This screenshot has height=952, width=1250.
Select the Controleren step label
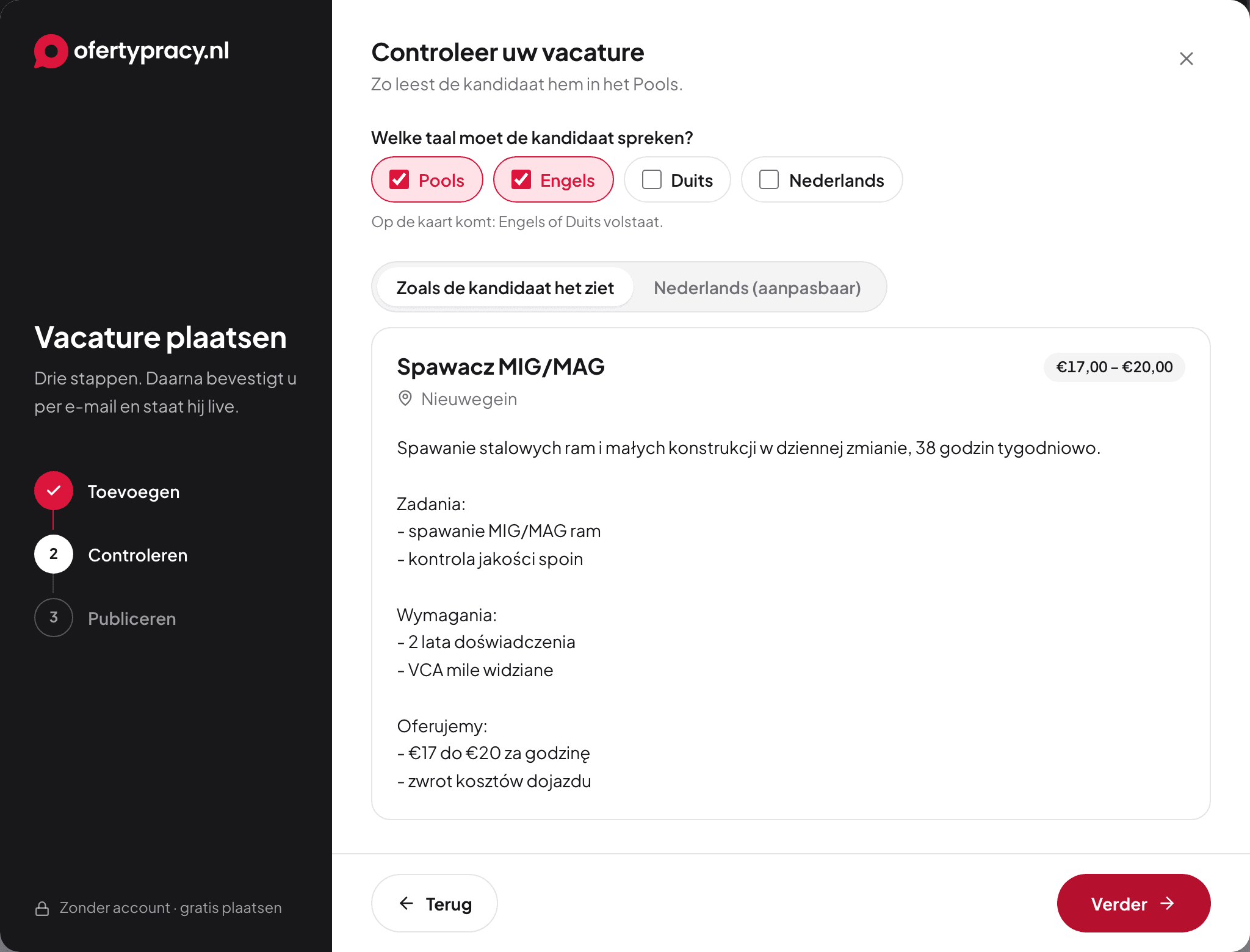tap(138, 555)
